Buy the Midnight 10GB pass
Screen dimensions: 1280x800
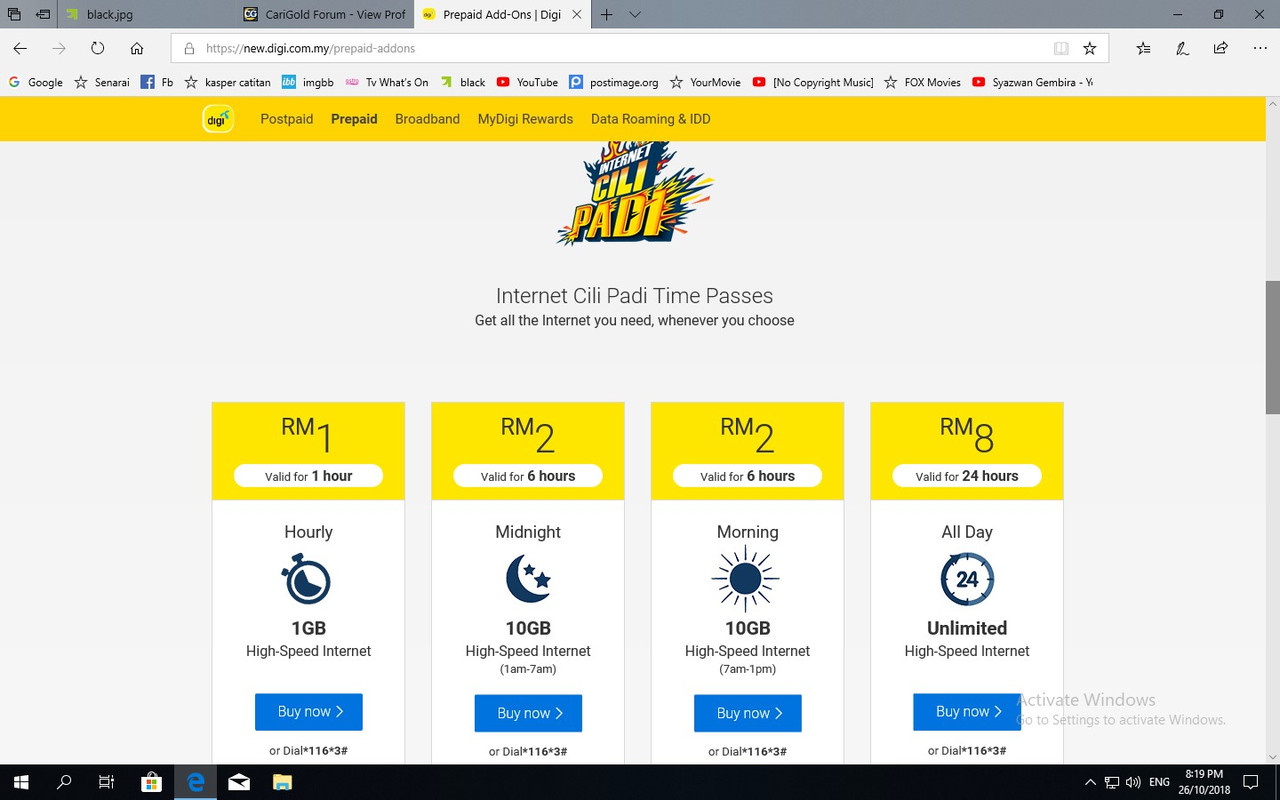tap(528, 713)
